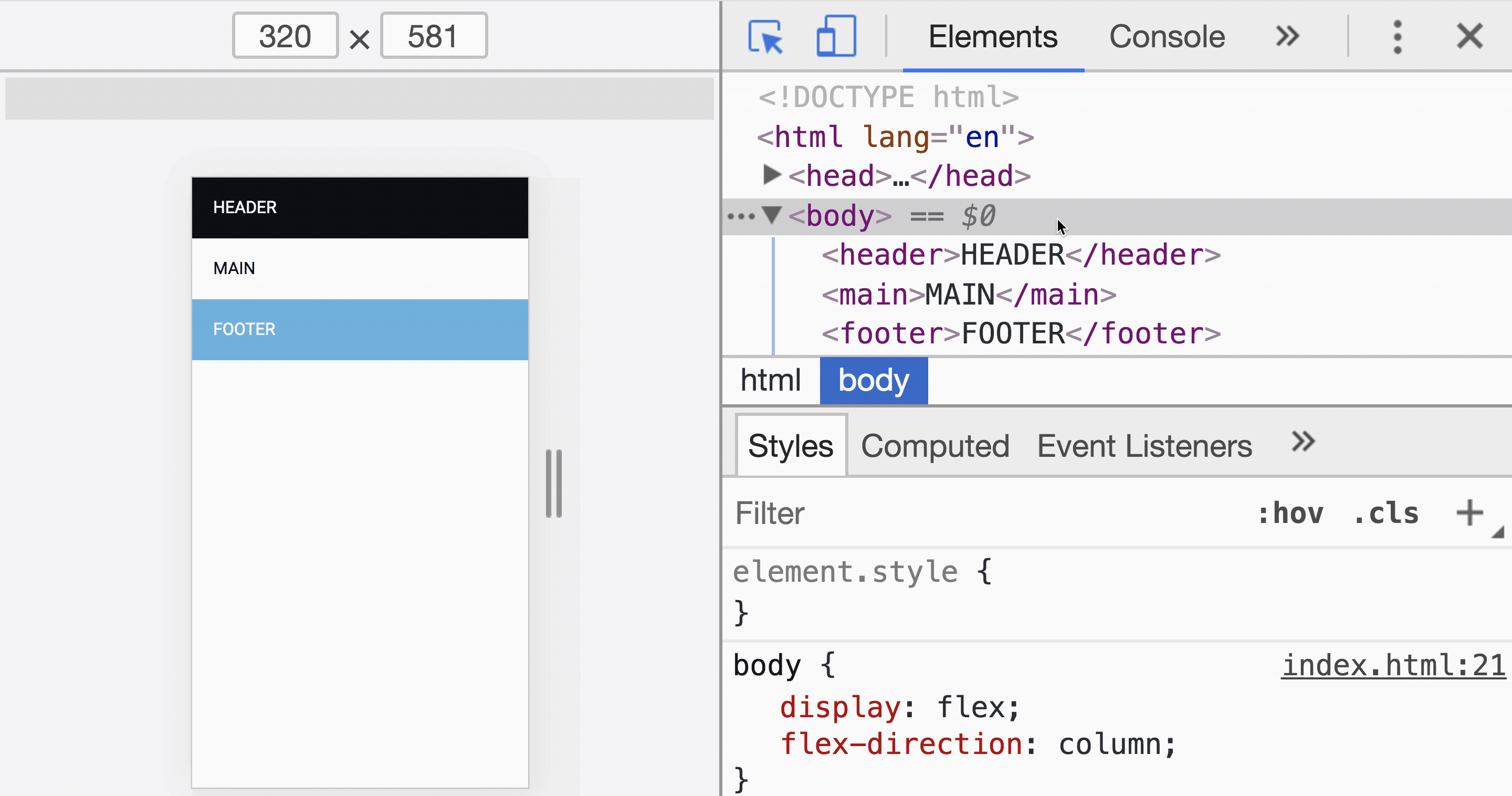The width and height of the screenshot is (1512, 796).
Task: Show more DevTools tabs via chevrons
Action: (1287, 36)
